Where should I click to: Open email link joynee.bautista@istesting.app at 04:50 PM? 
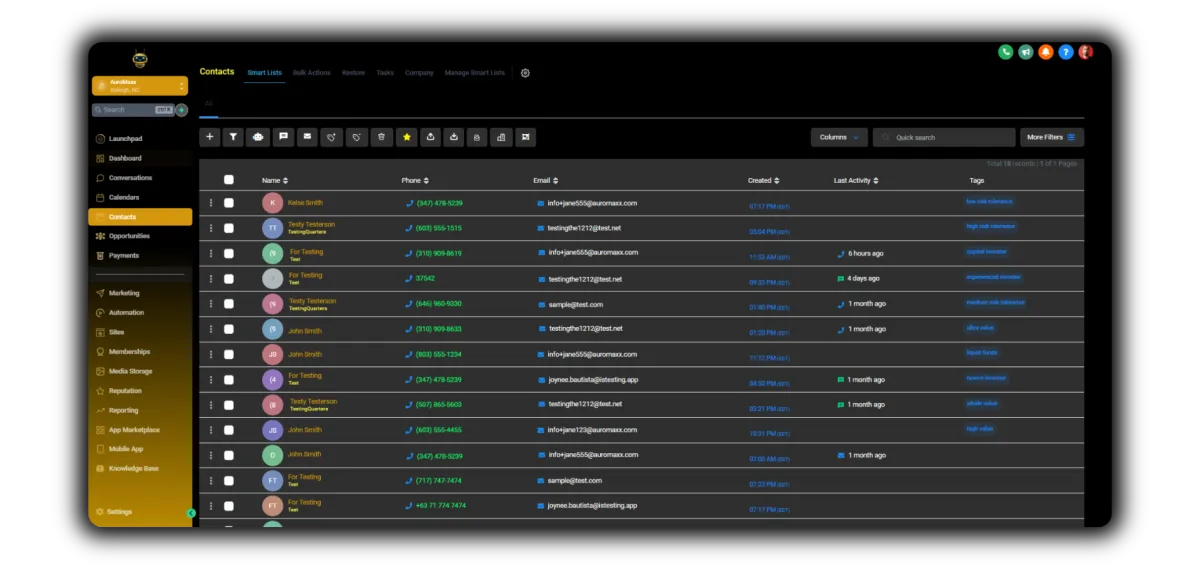pyautogui.click(x=592, y=380)
